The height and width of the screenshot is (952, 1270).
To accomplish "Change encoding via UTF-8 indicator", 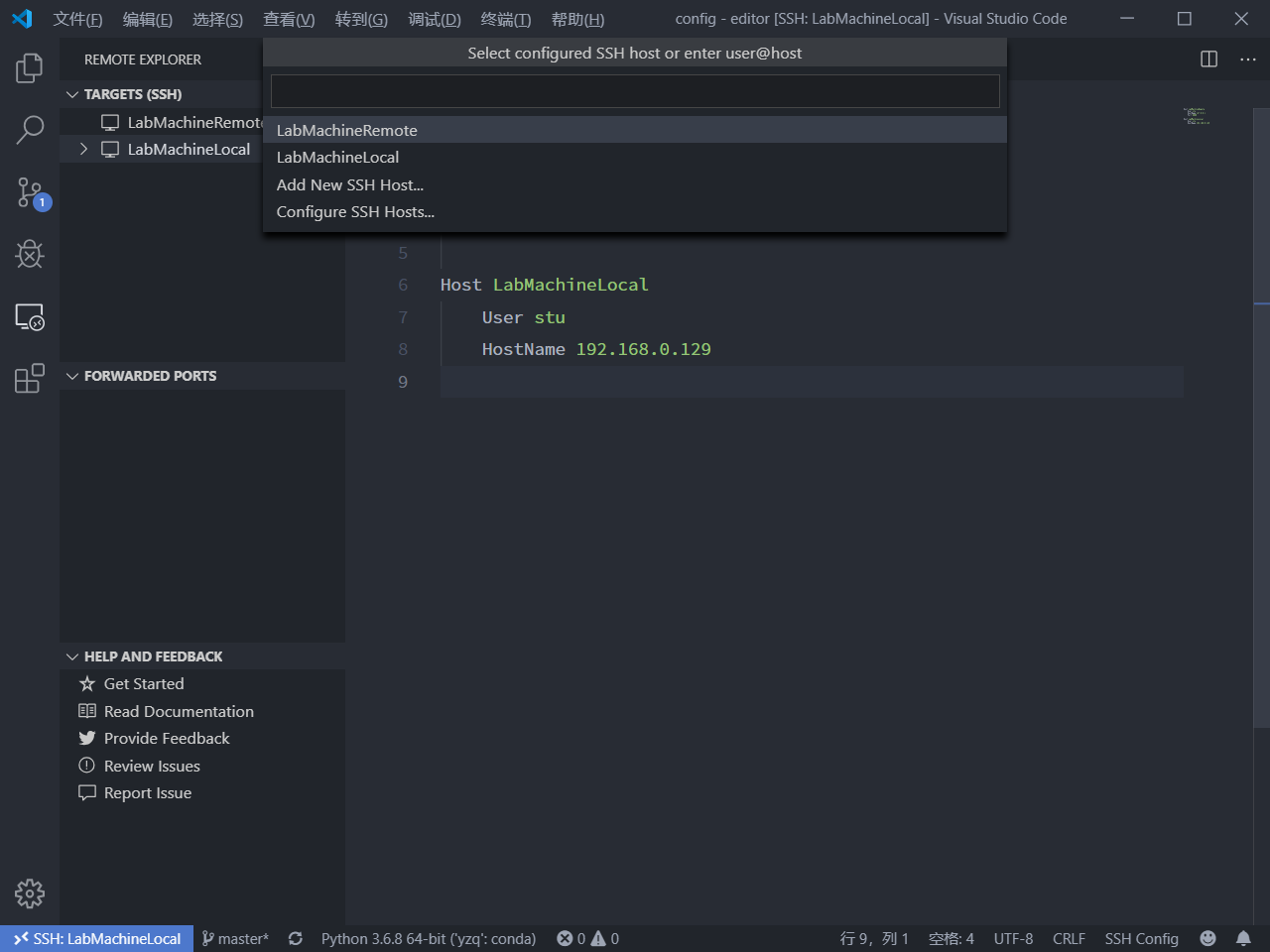I will tap(1013, 938).
